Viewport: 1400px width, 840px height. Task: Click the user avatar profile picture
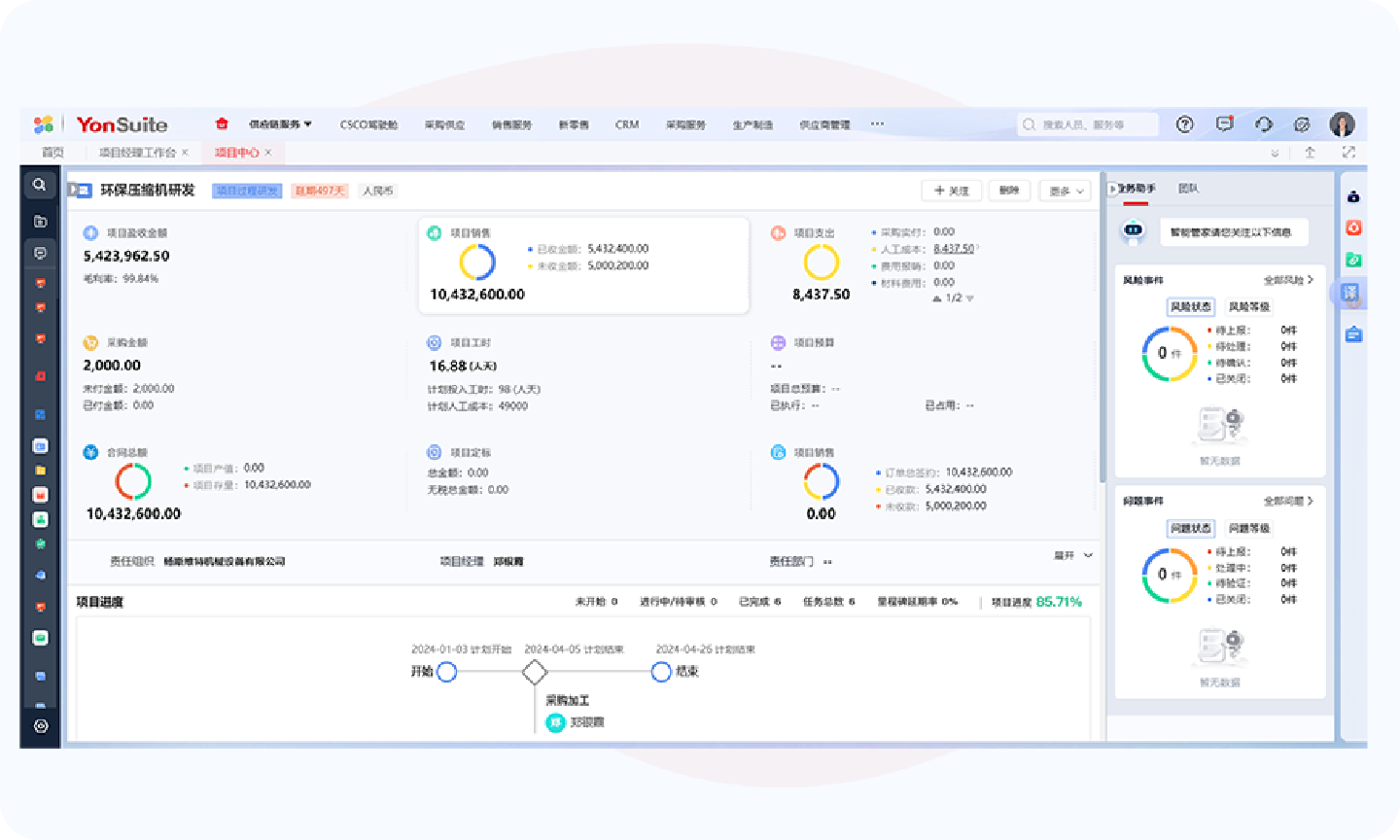pos(1342,124)
